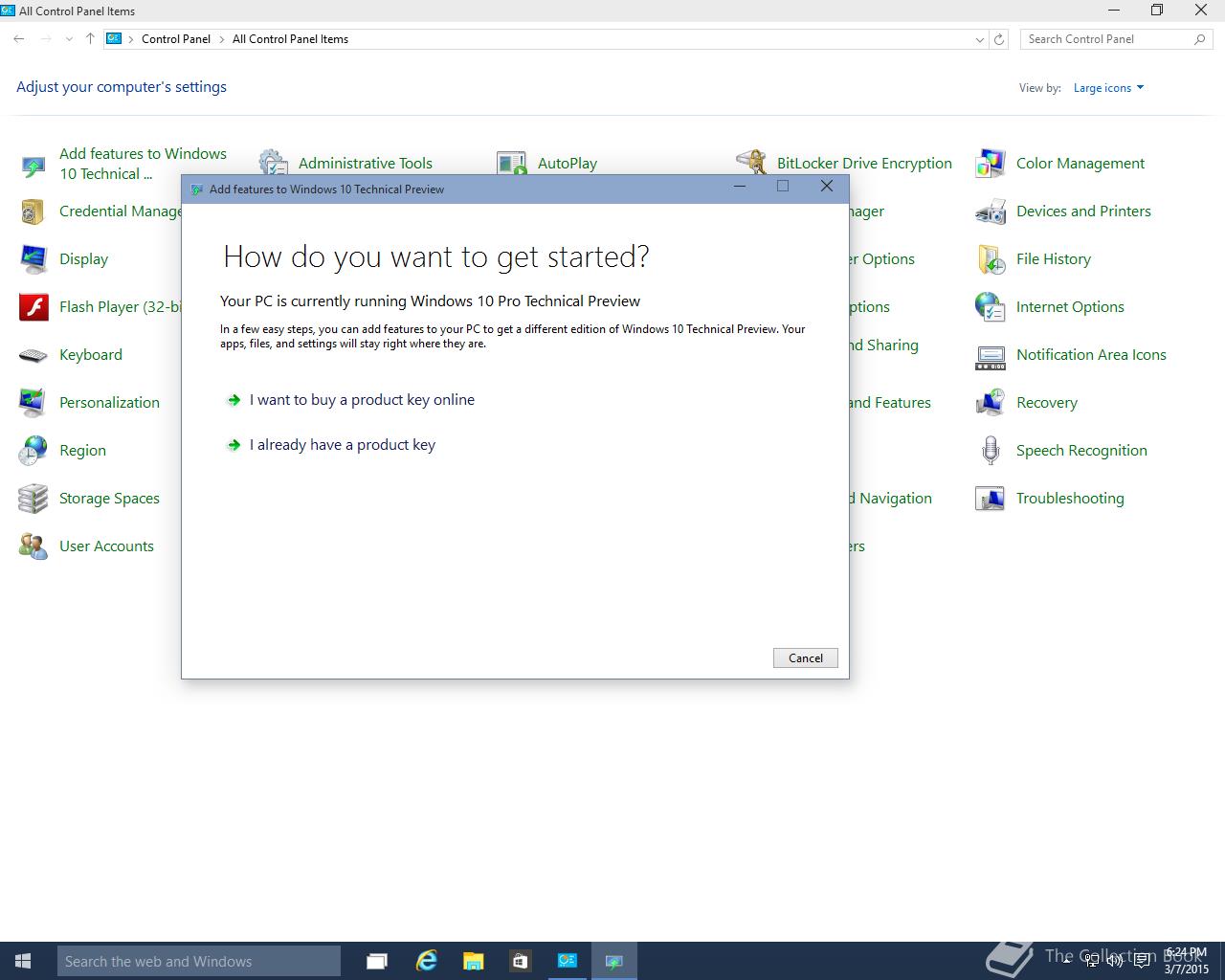Open the AutoPlay link

[x=568, y=164]
